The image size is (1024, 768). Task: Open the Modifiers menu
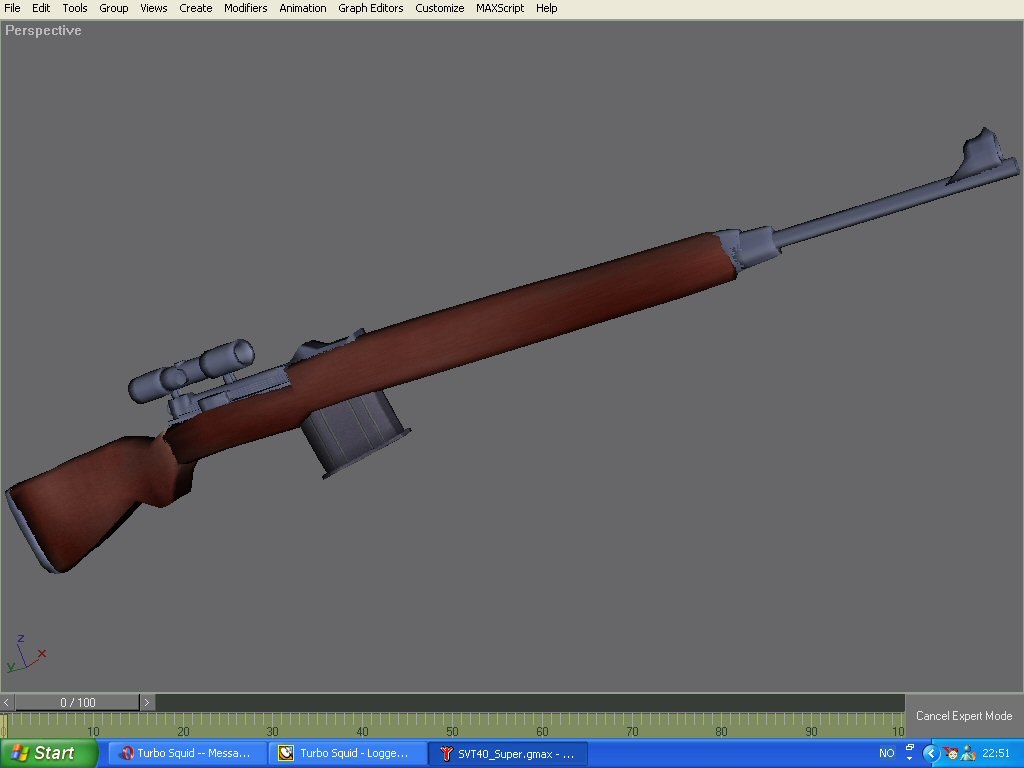click(245, 8)
